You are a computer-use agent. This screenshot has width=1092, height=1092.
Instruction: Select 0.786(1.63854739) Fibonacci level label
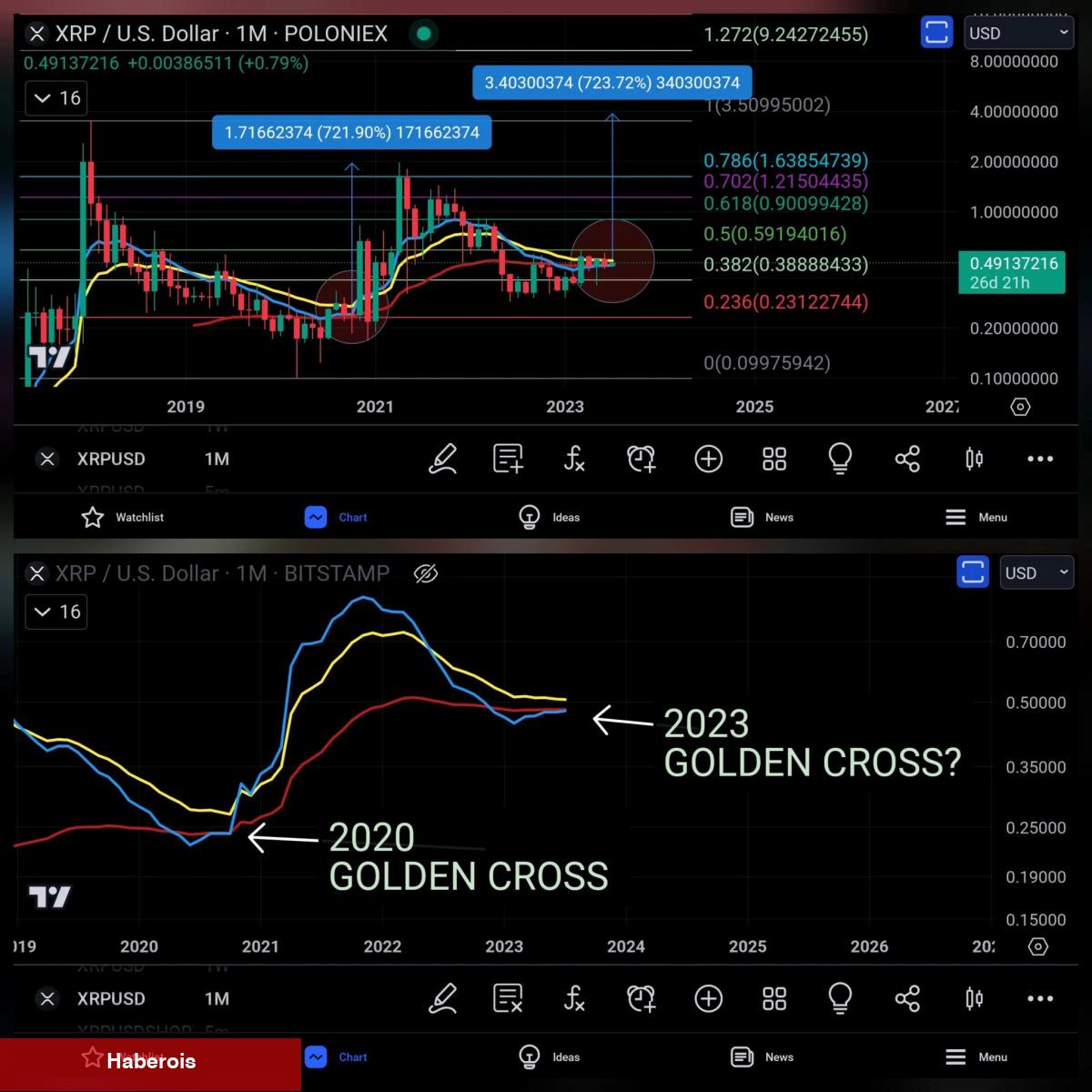pyautogui.click(x=786, y=160)
